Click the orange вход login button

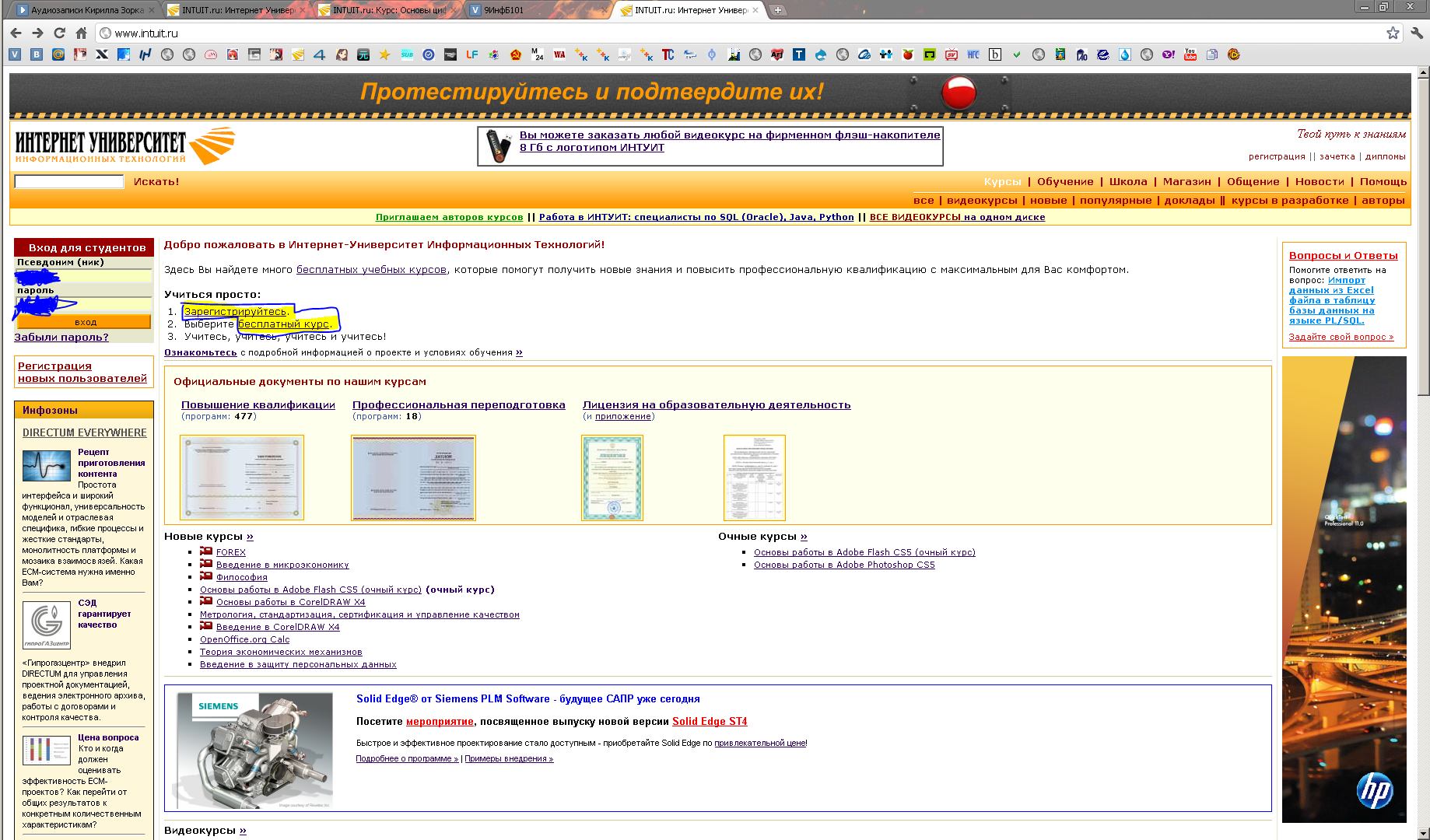[84, 322]
